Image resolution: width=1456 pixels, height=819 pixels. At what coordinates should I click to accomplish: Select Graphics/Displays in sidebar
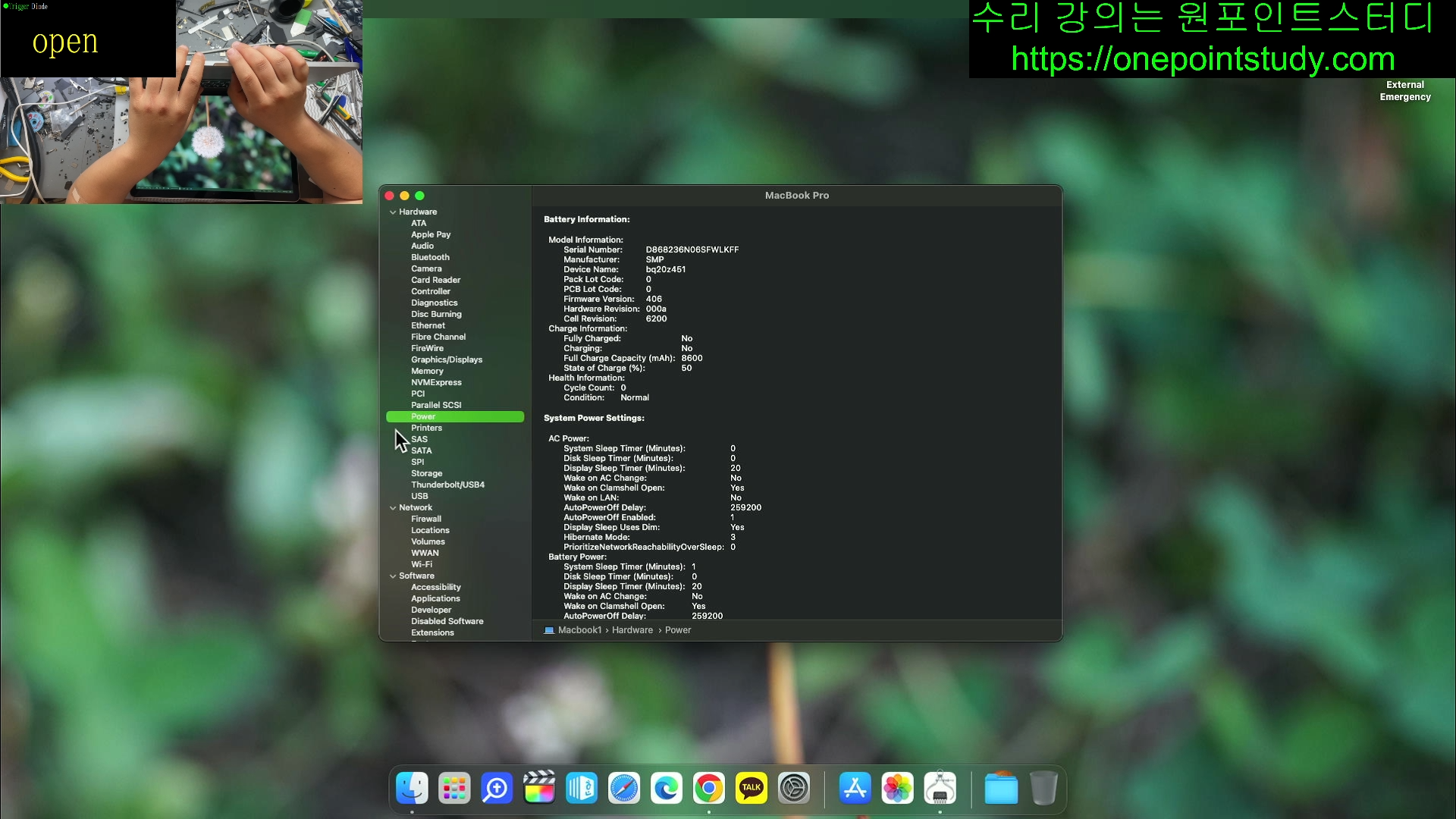[446, 359]
